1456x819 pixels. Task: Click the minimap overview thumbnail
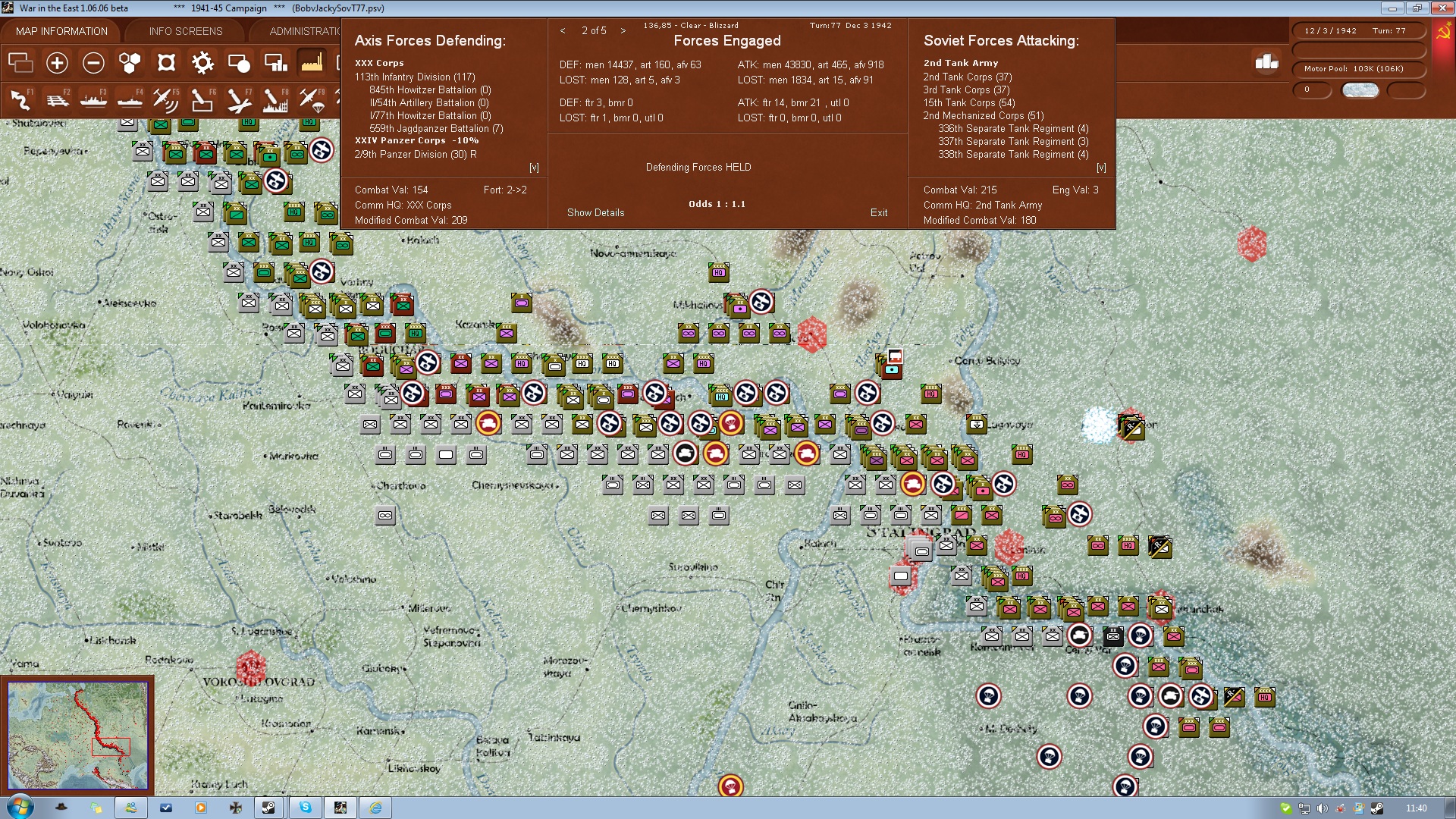[78, 736]
